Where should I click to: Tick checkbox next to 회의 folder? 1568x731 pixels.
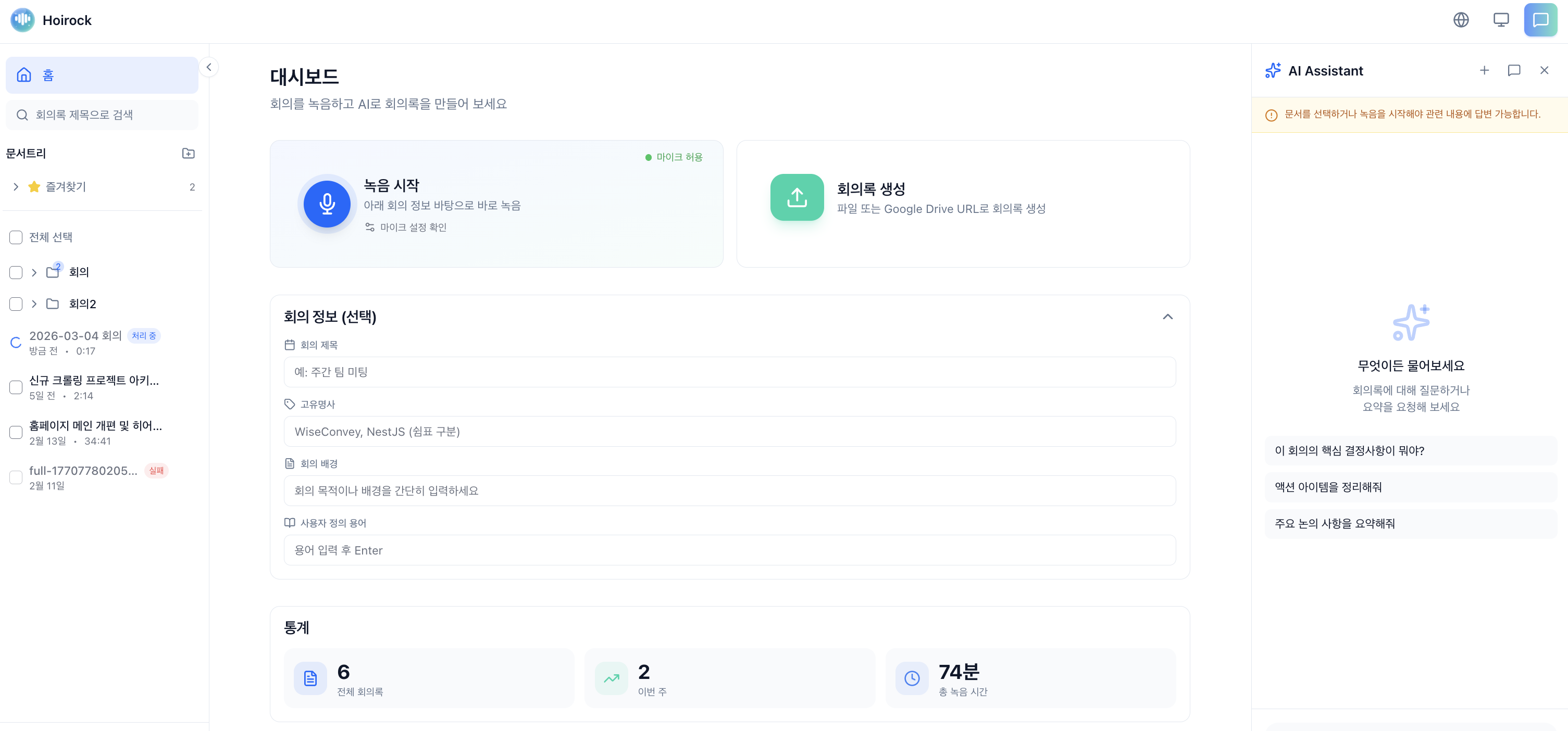[x=16, y=272]
